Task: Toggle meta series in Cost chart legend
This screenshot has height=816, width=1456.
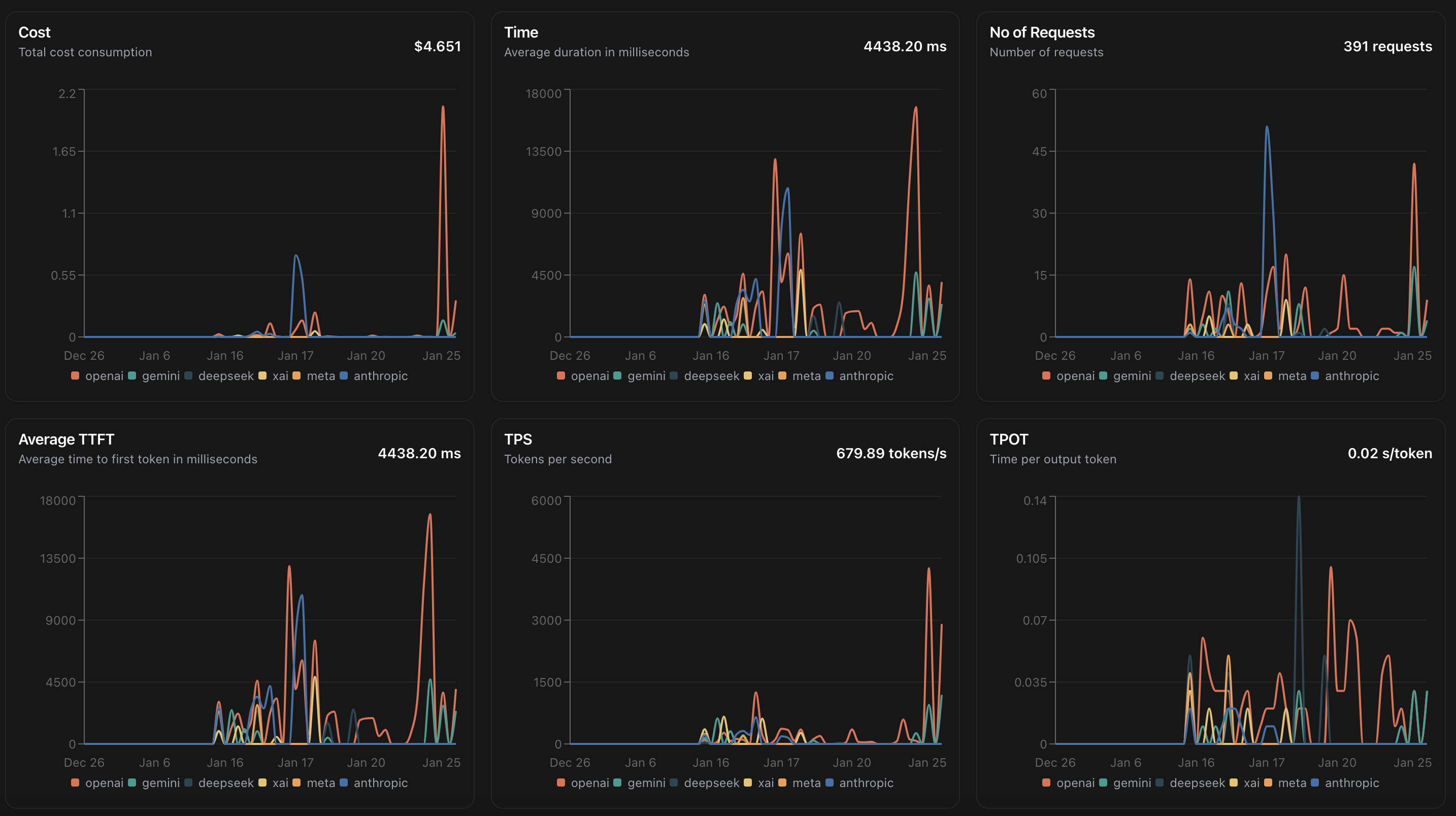Action: point(314,376)
